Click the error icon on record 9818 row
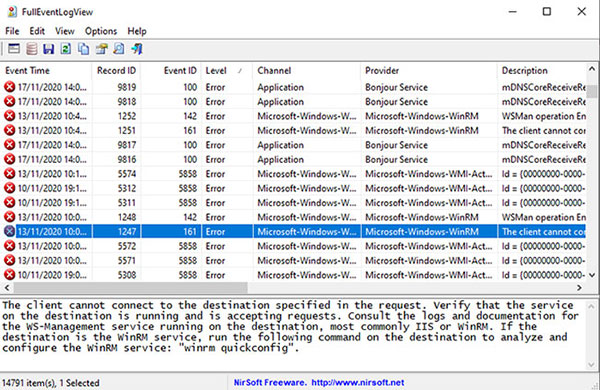600x390 pixels. pos(10,101)
